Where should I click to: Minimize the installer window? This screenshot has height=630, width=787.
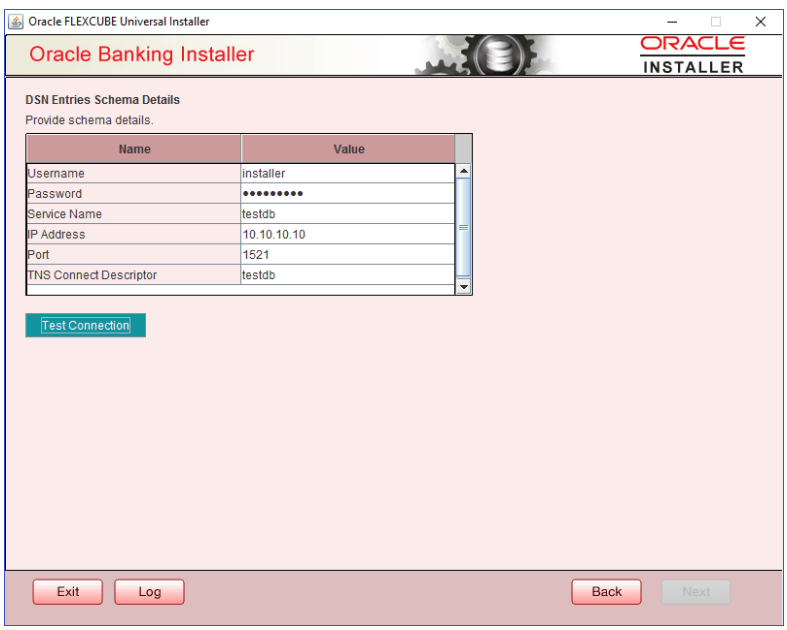[672, 22]
